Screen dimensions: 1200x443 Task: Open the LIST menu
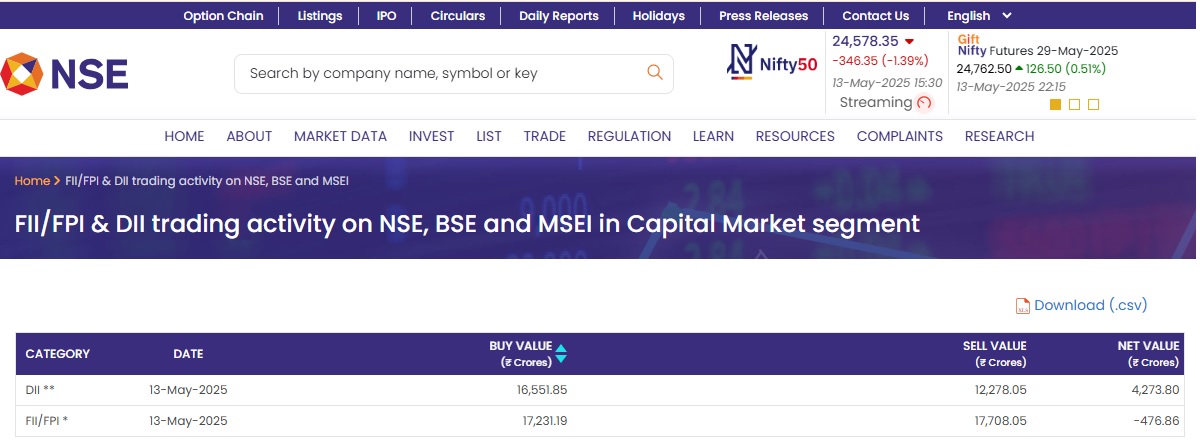coord(489,136)
